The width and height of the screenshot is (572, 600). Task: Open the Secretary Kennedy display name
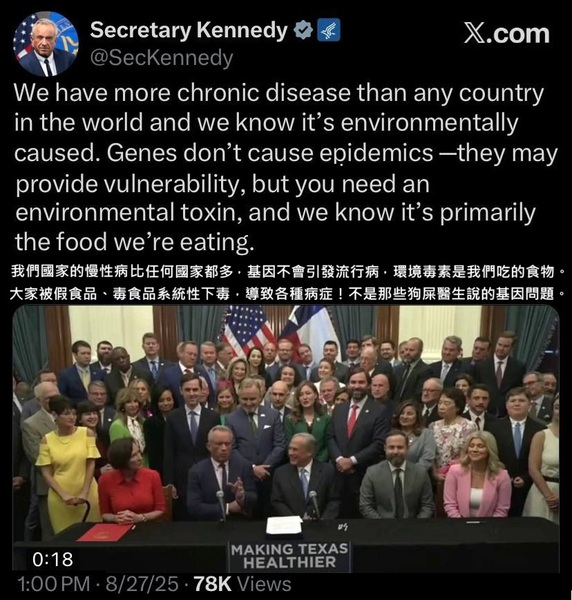(189, 30)
